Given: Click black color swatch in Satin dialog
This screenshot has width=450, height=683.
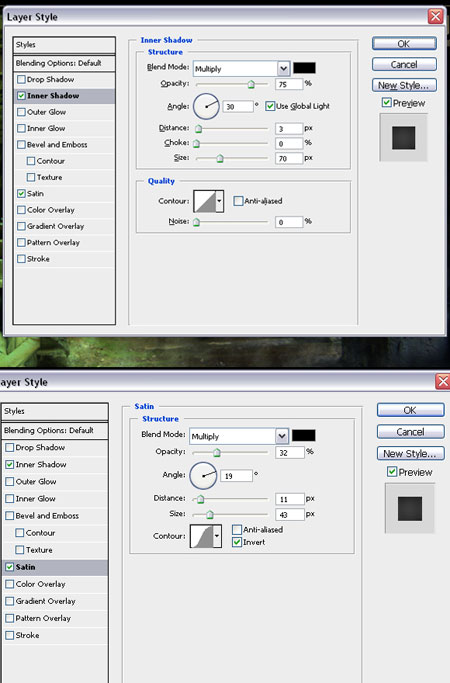Looking at the screenshot, I should click(304, 436).
